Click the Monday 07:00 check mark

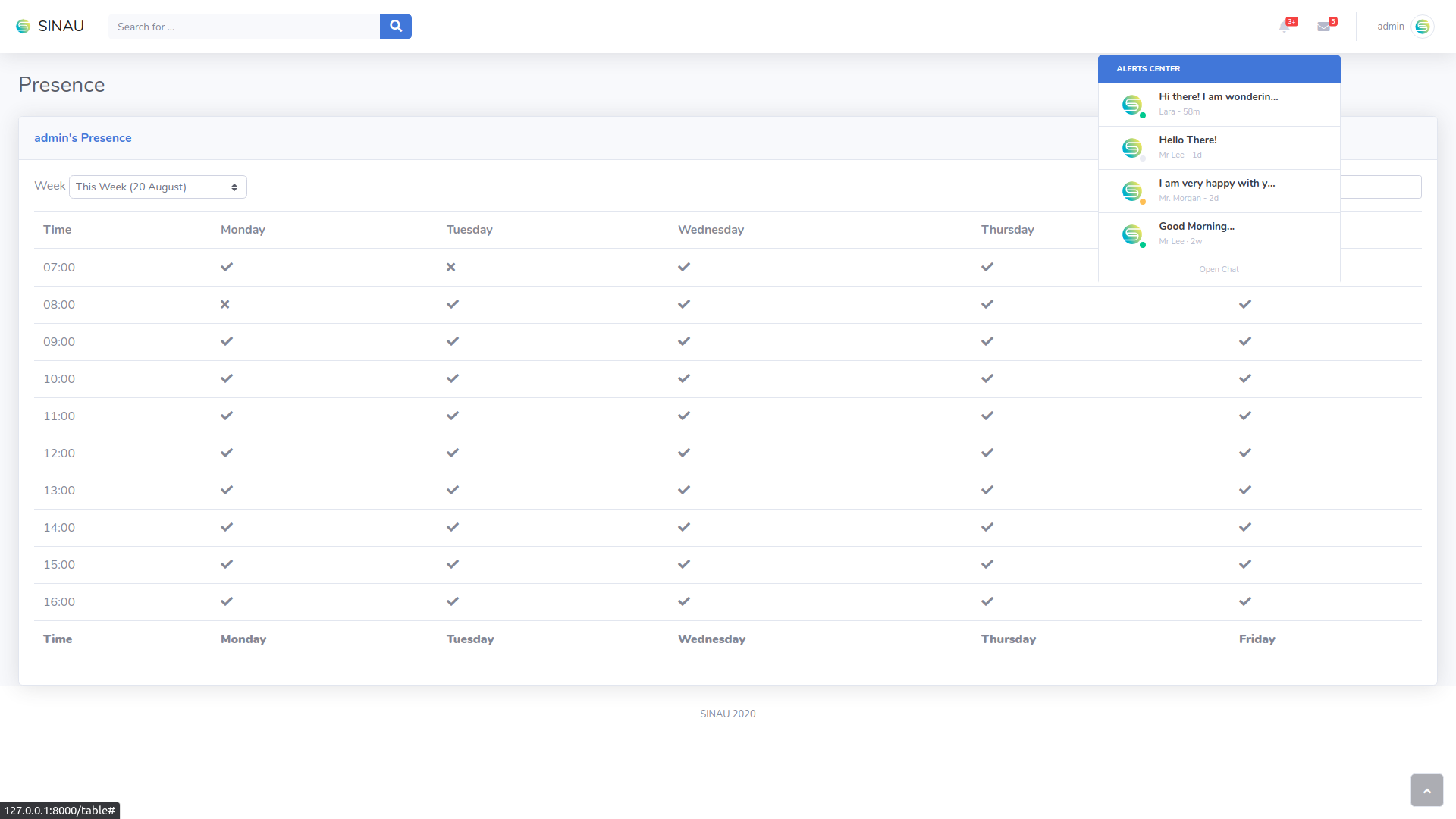click(x=227, y=267)
